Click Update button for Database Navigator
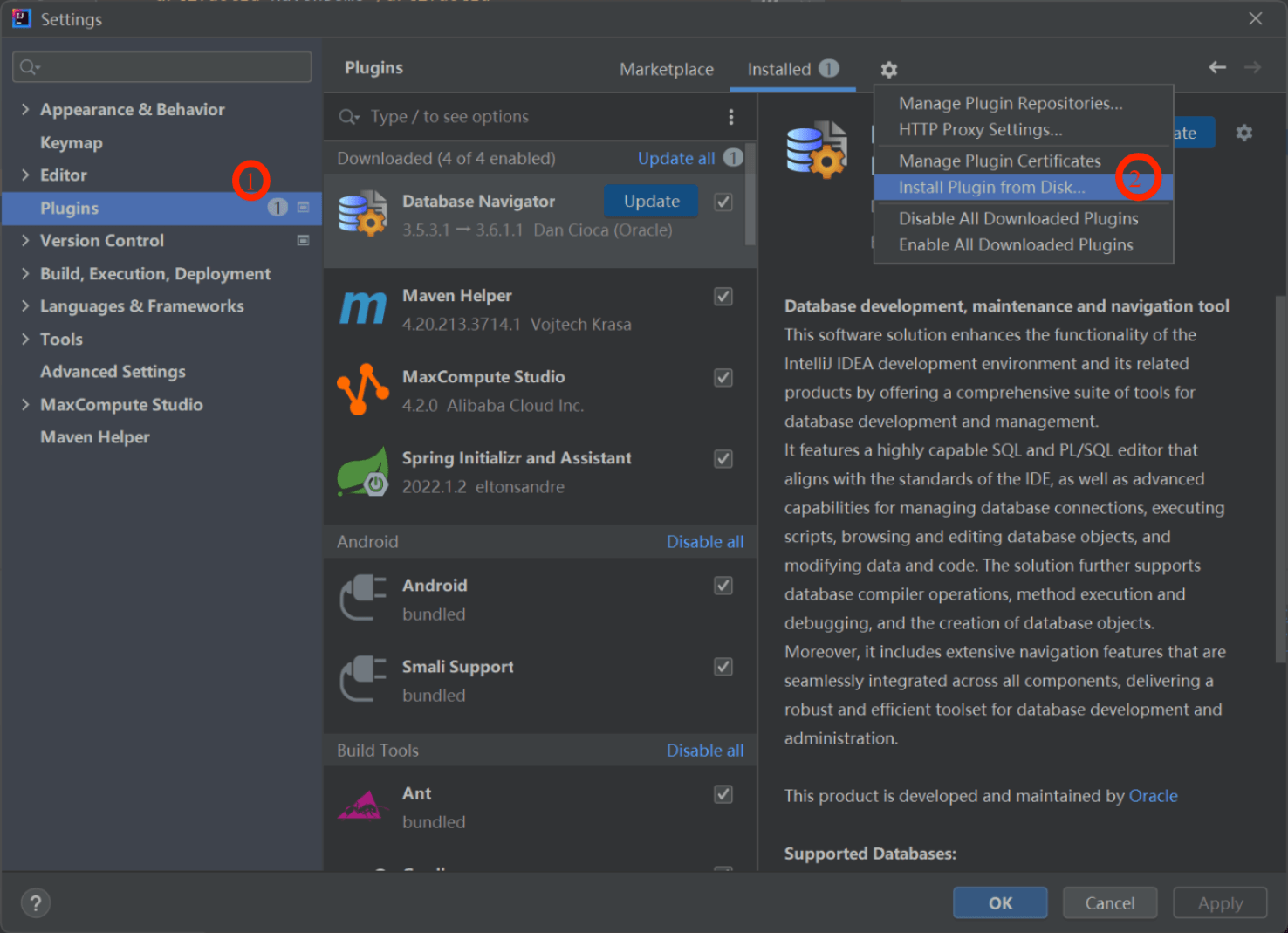This screenshot has width=1288, height=933. click(x=651, y=201)
